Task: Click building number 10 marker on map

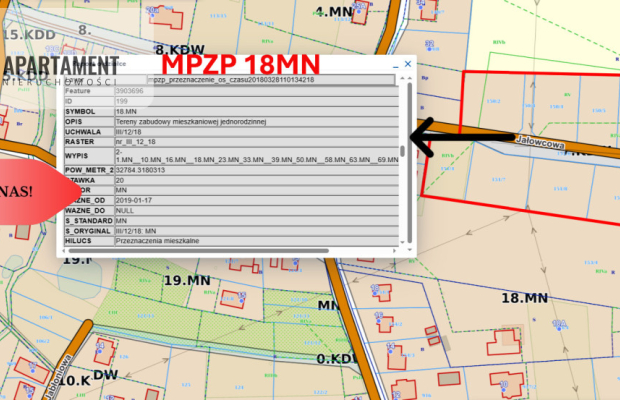Action: click(x=503, y=385)
